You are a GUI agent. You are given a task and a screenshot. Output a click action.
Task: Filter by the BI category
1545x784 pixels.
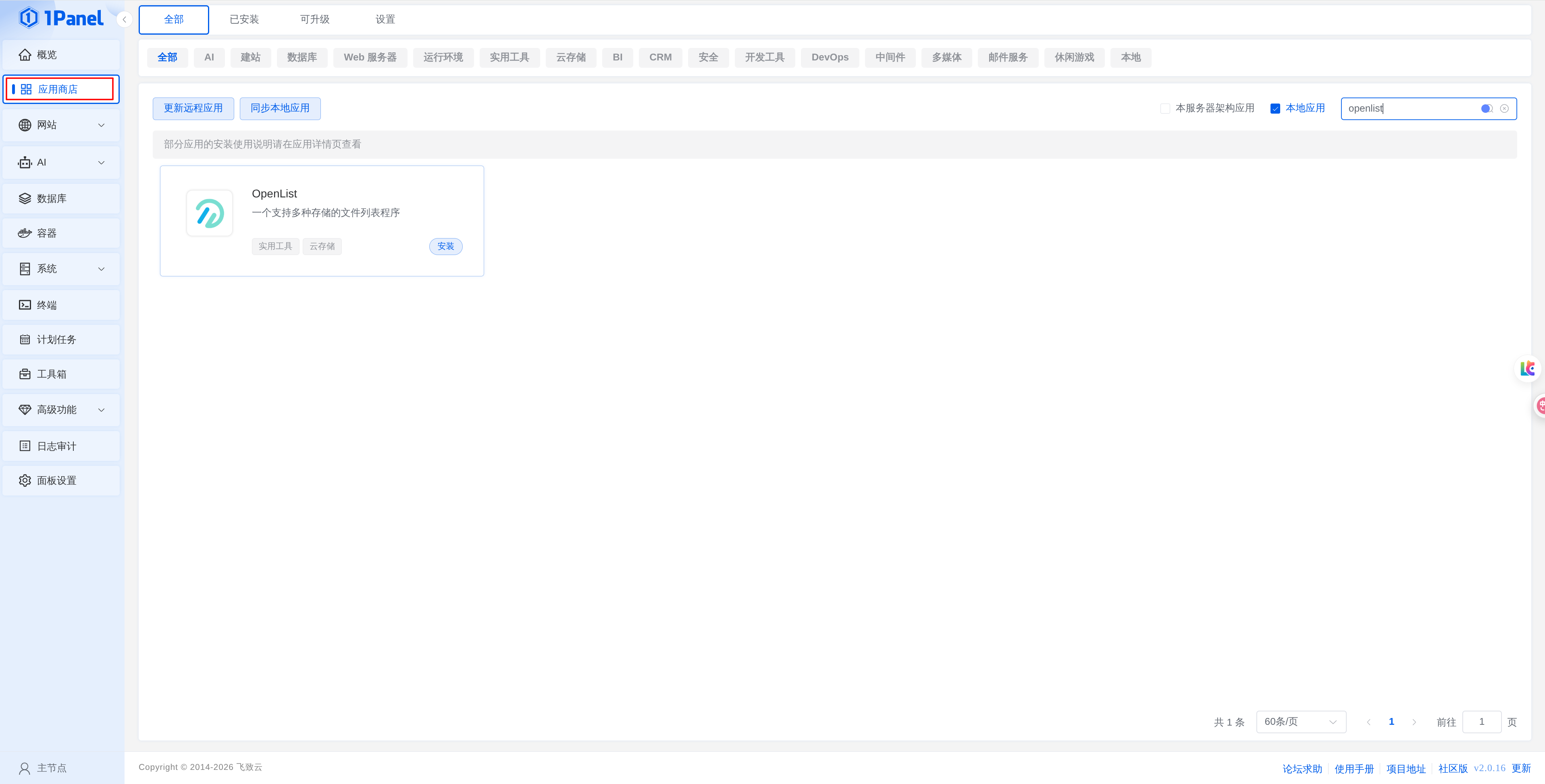pos(618,58)
